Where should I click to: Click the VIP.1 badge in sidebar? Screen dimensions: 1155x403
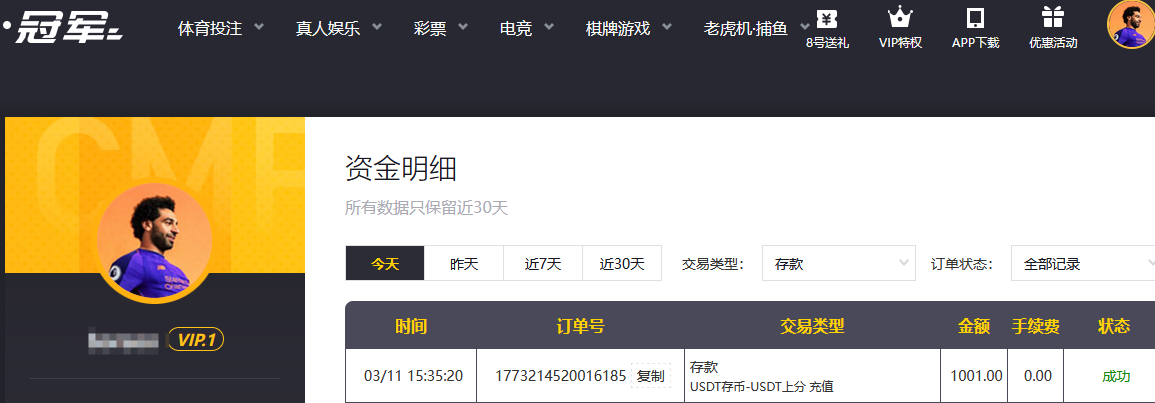(x=195, y=340)
